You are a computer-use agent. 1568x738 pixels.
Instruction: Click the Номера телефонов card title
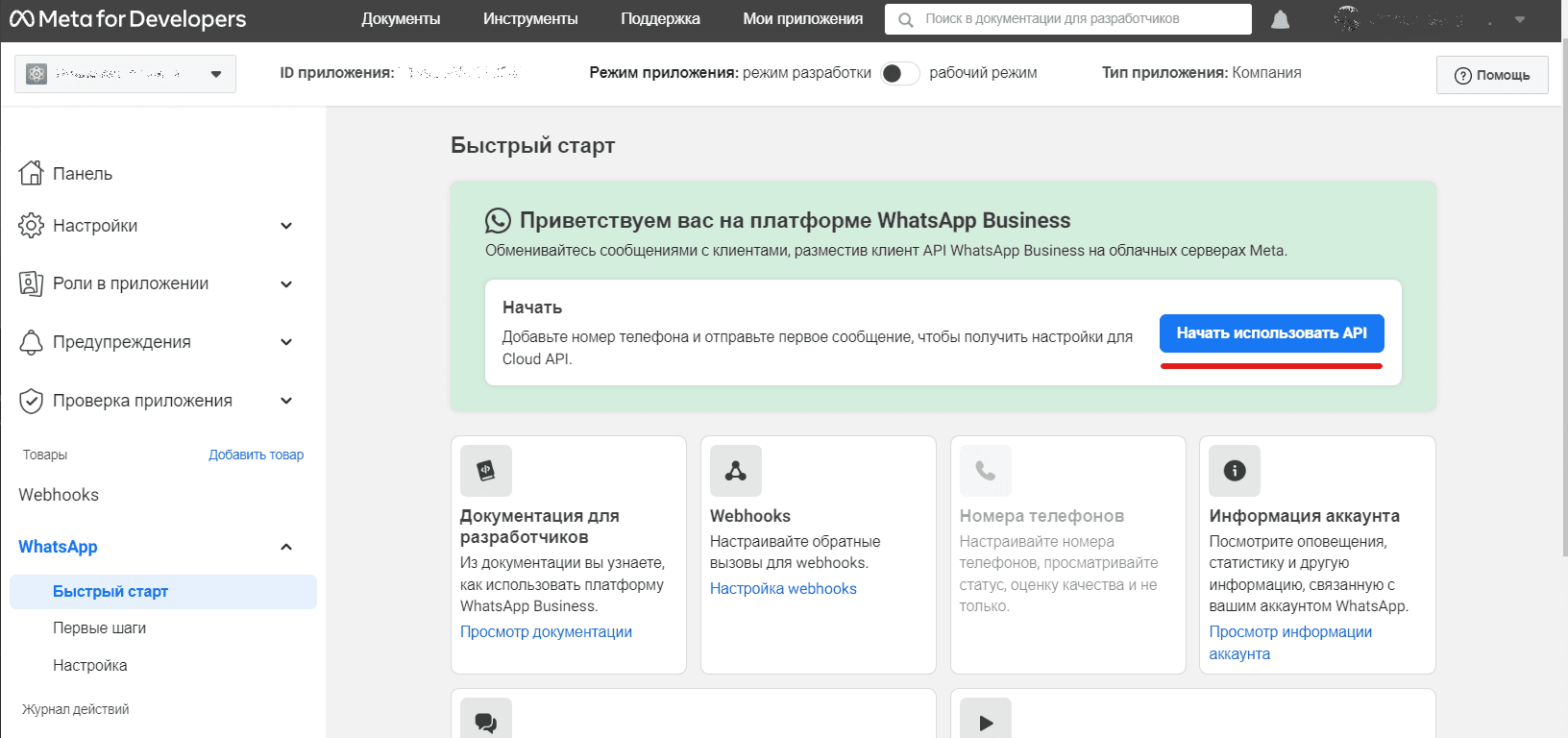point(1041,516)
